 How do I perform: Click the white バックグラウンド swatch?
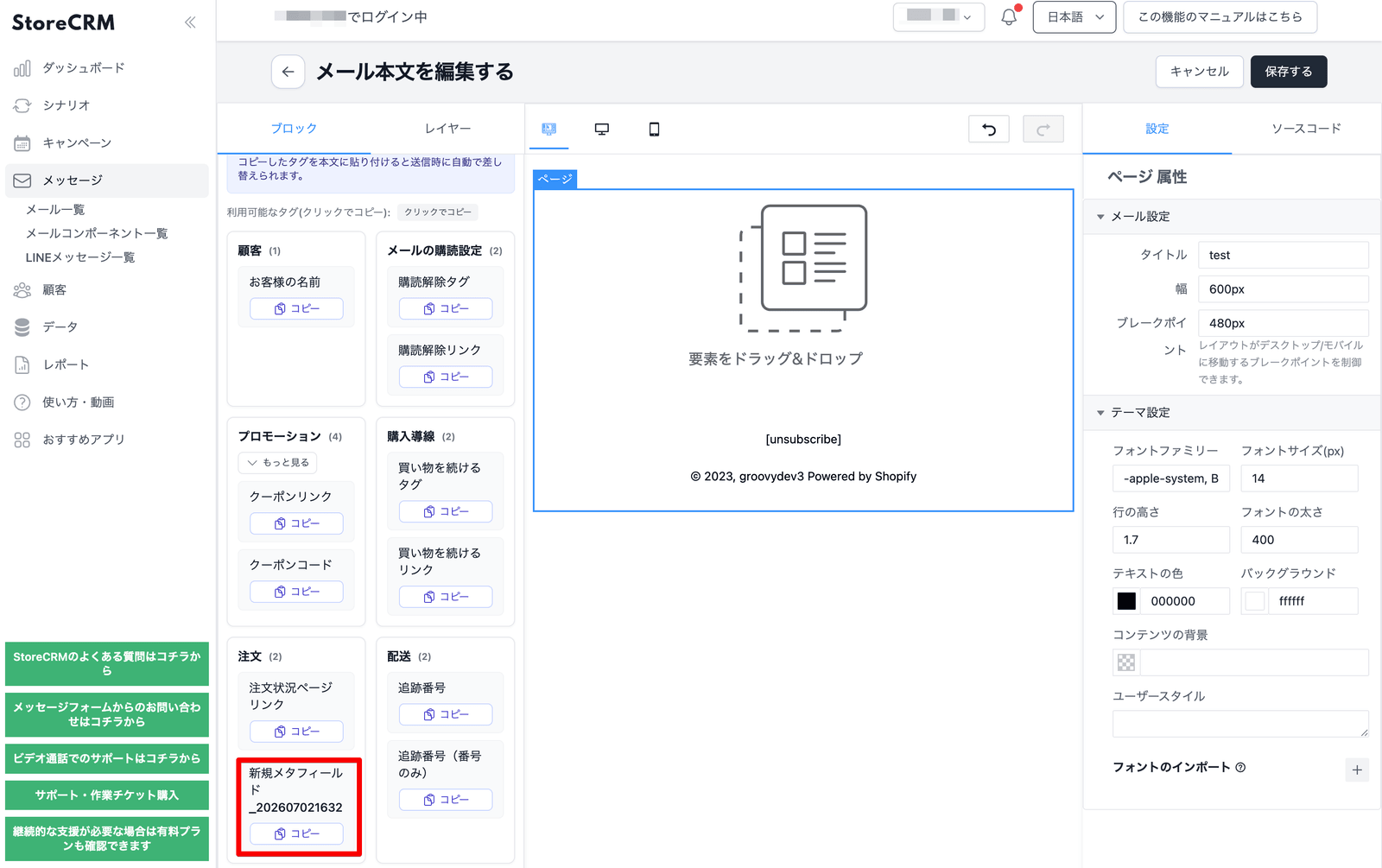coord(1255,601)
